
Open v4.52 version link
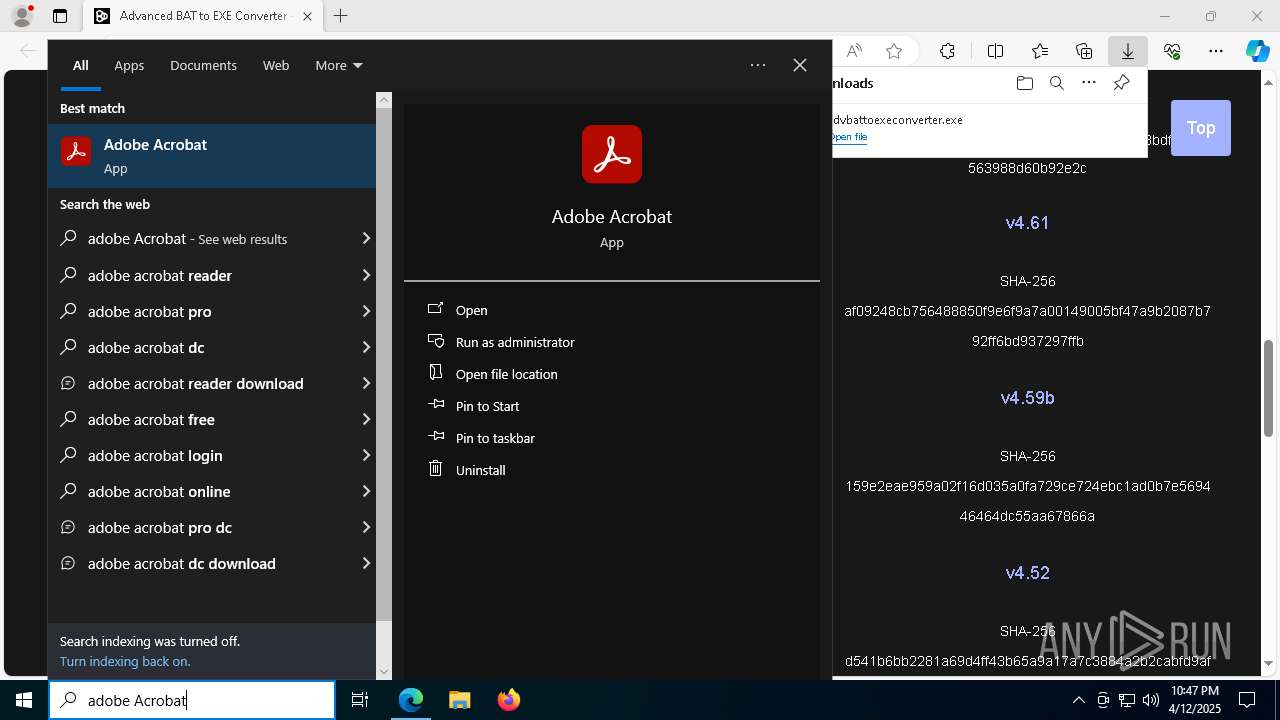[1027, 573]
